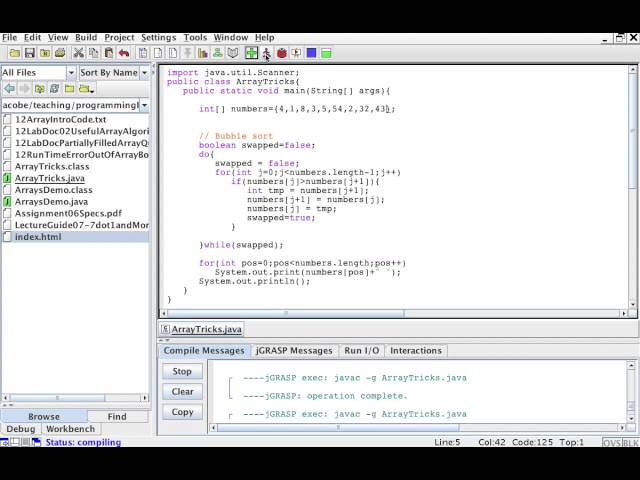Click the Clear button
This screenshot has height=480, width=640.
[x=182, y=392]
